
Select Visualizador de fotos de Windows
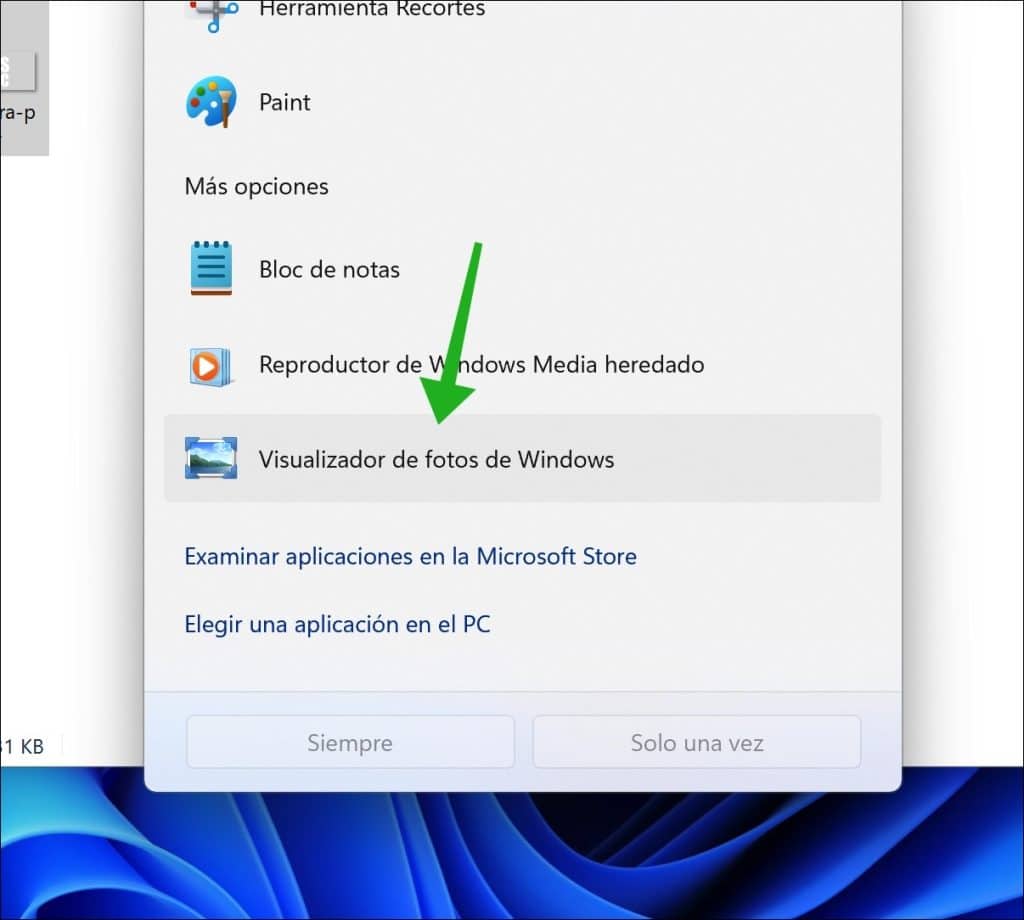pos(522,458)
